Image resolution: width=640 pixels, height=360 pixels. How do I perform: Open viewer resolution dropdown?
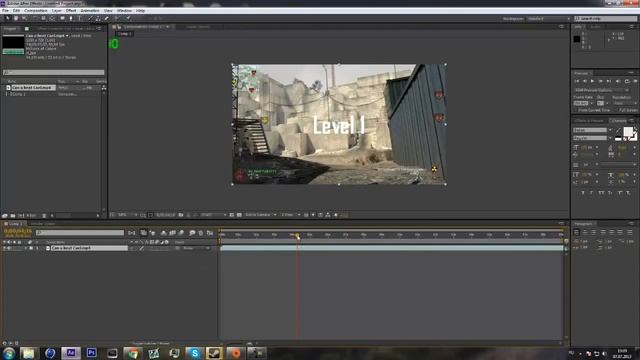(213, 215)
